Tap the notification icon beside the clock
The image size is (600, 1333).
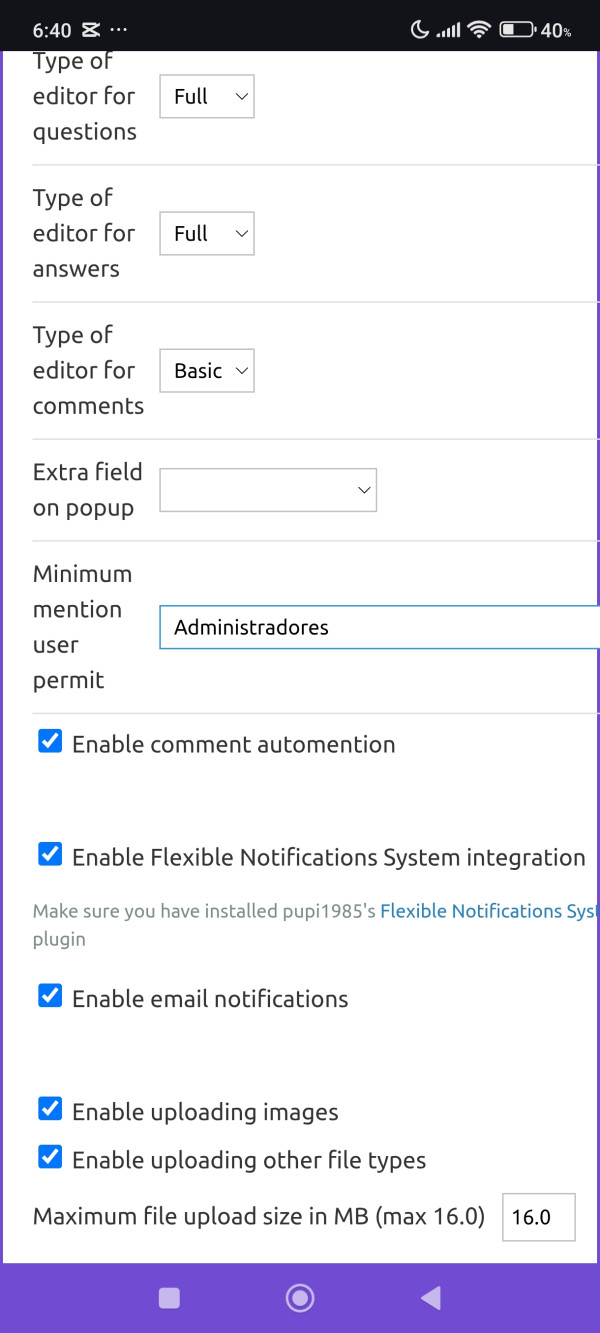point(91,30)
